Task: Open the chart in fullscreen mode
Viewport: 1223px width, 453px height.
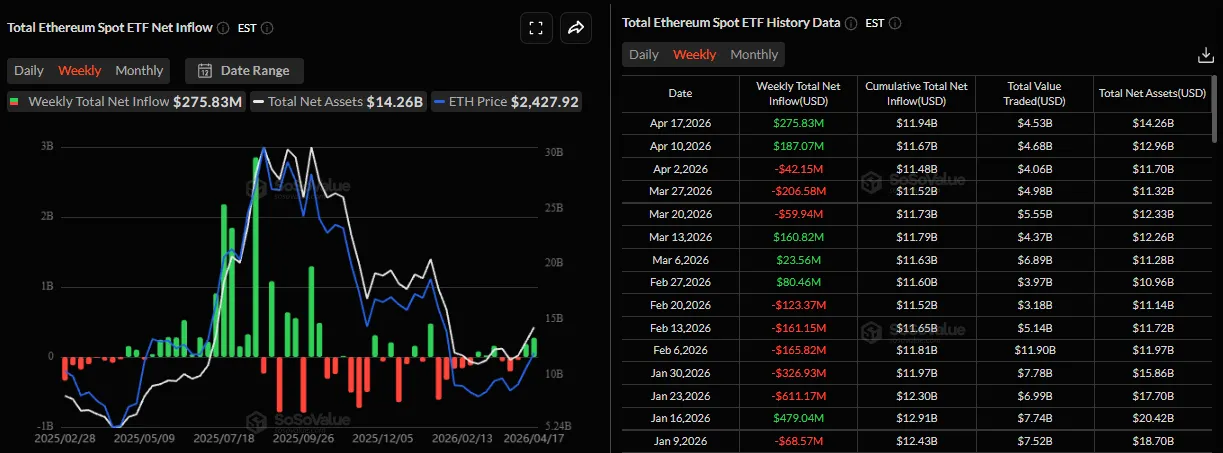Action: [536, 28]
